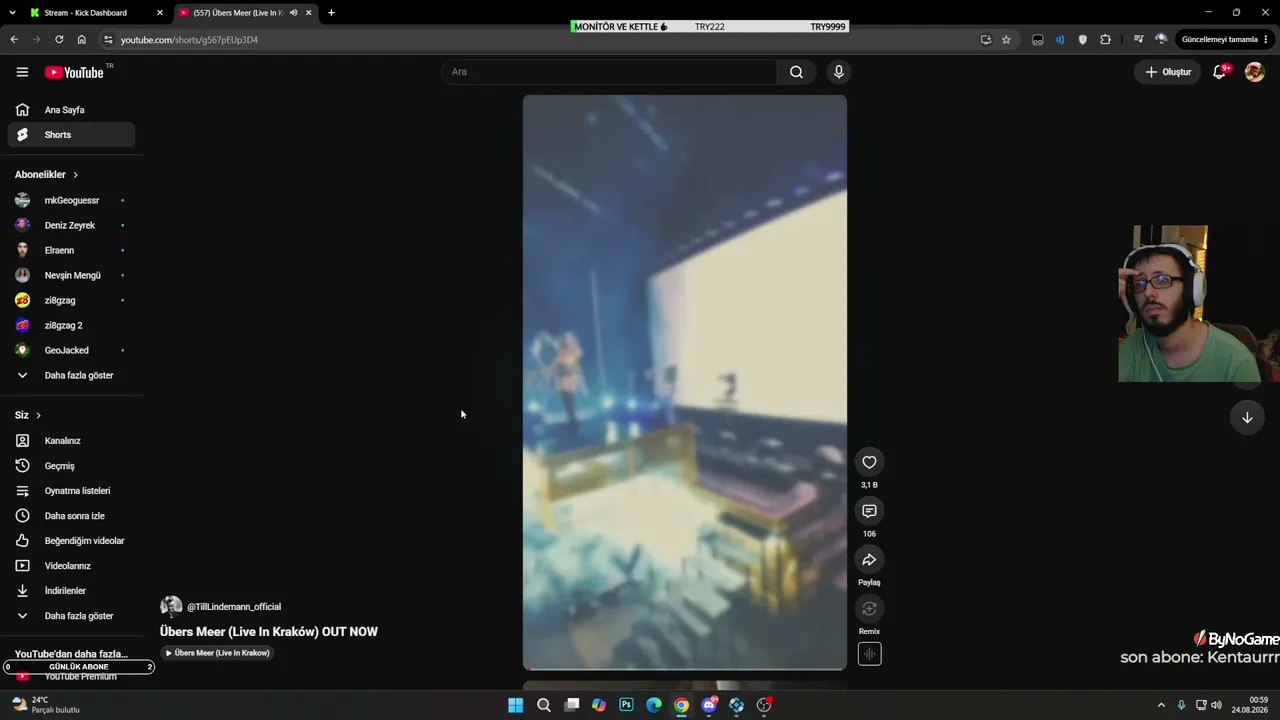Image resolution: width=1280 pixels, height=720 pixels.
Task: Click the Ara search input field
Action: point(609,72)
